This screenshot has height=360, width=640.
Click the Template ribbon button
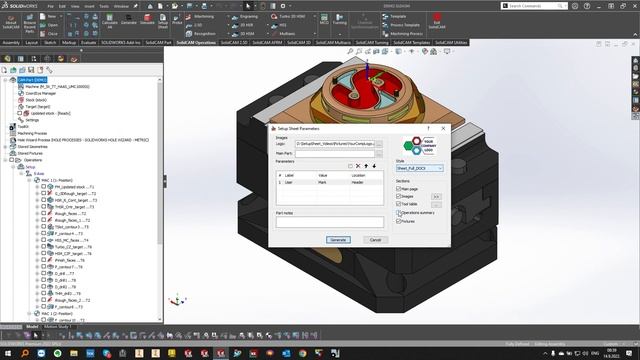(394, 17)
